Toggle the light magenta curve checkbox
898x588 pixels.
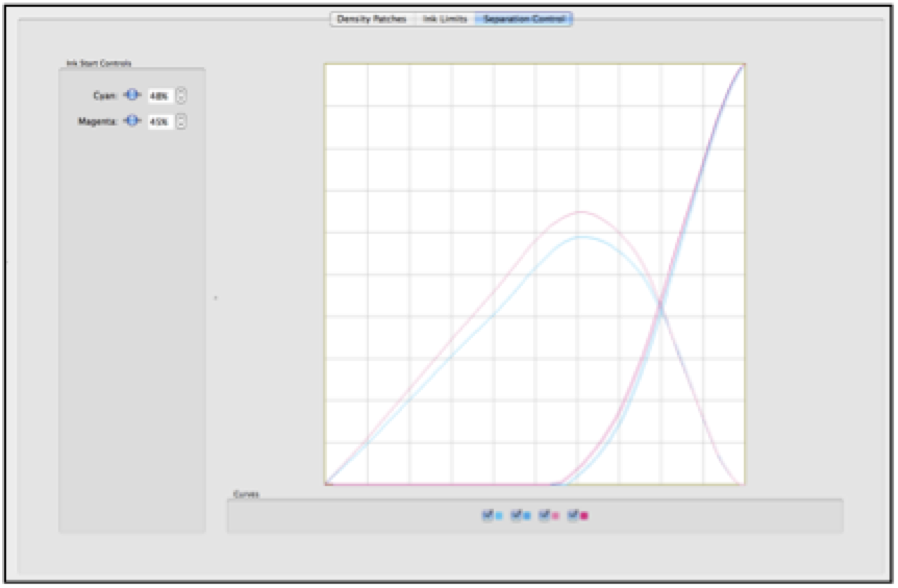[543, 515]
